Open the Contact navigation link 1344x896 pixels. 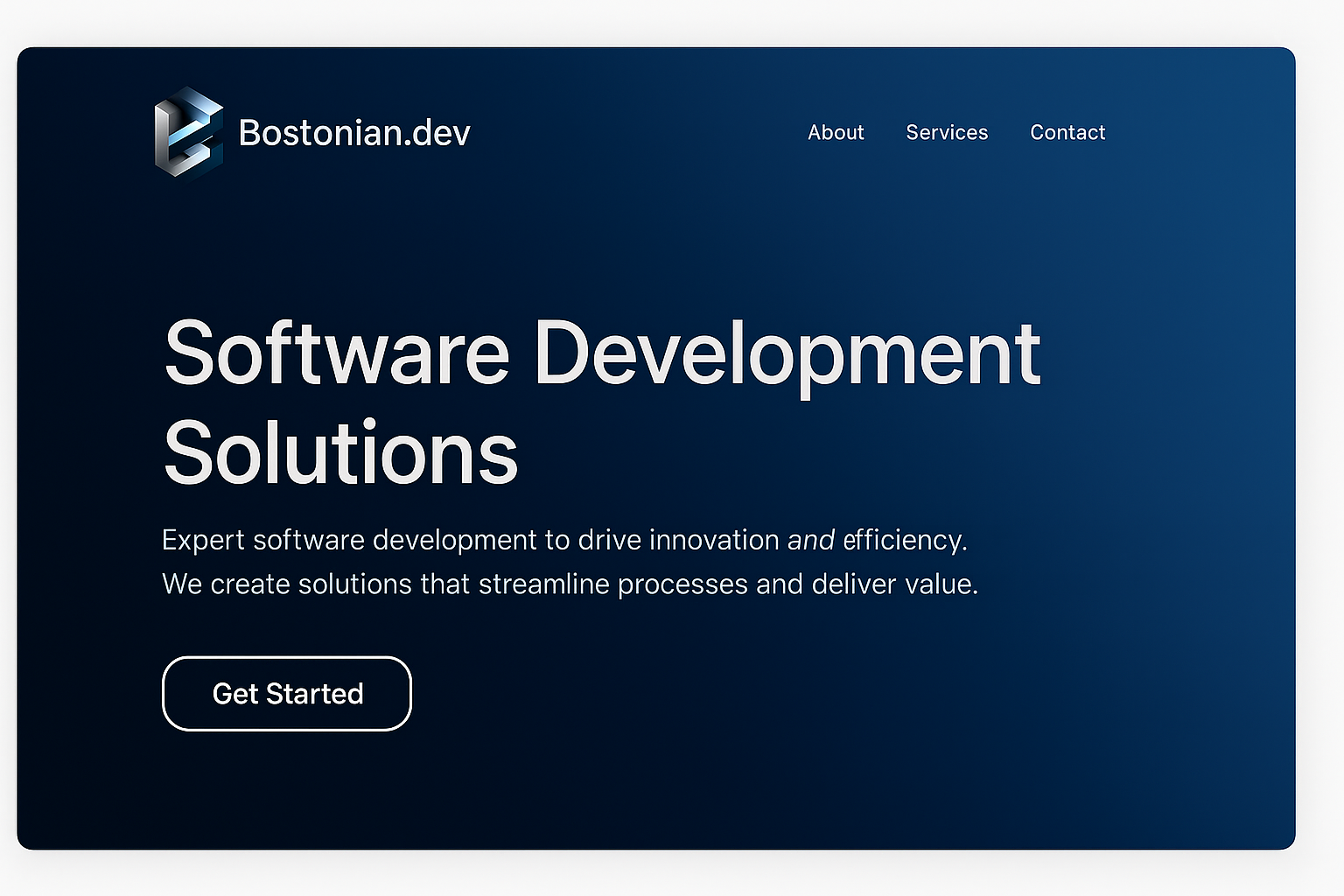click(x=1067, y=133)
